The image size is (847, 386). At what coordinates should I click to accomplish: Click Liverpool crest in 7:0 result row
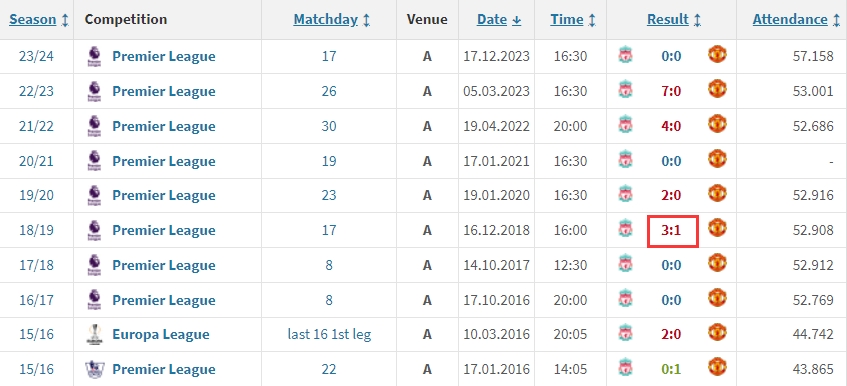626,90
